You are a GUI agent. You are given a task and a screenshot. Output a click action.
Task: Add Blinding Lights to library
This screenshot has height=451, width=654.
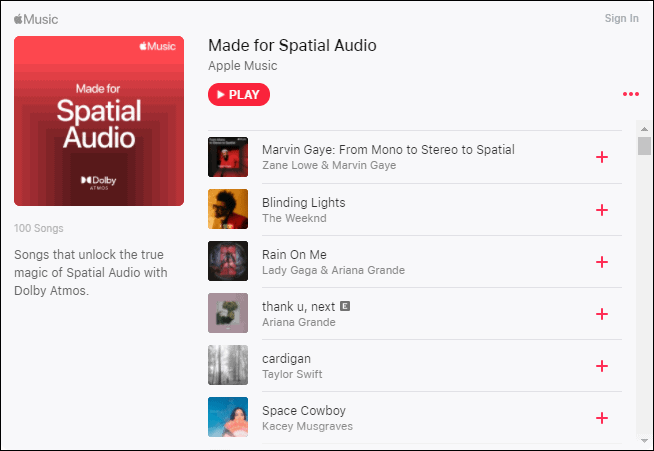point(601,210)
